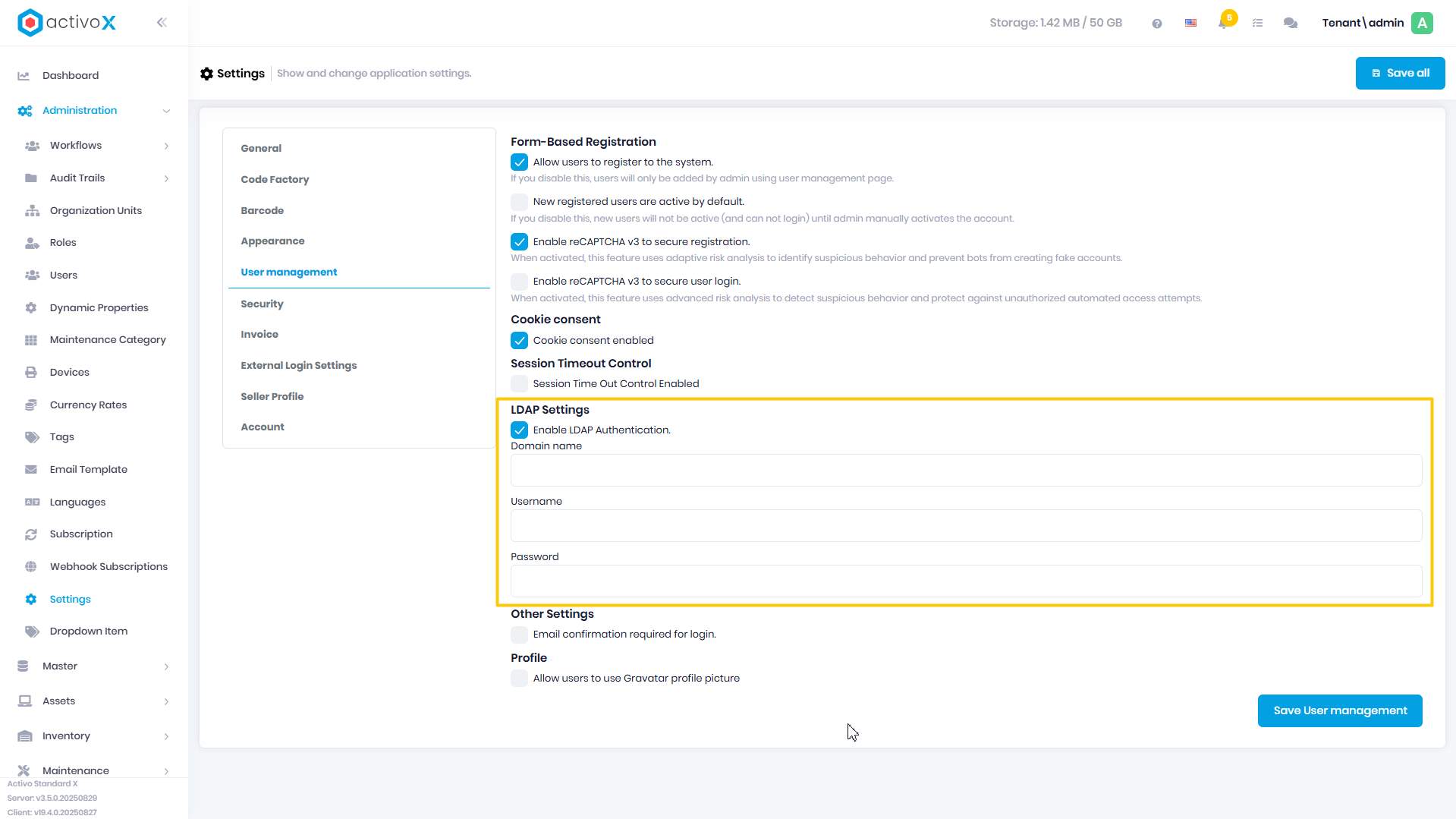
Task: Collapse the Administration menu section
Action: click(x=166, y=111)
